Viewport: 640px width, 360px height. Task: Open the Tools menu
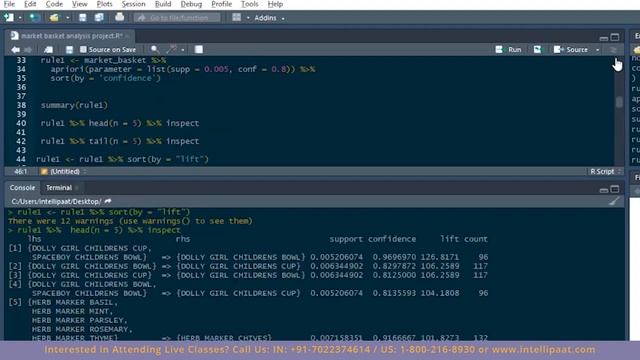click(249, 4)
